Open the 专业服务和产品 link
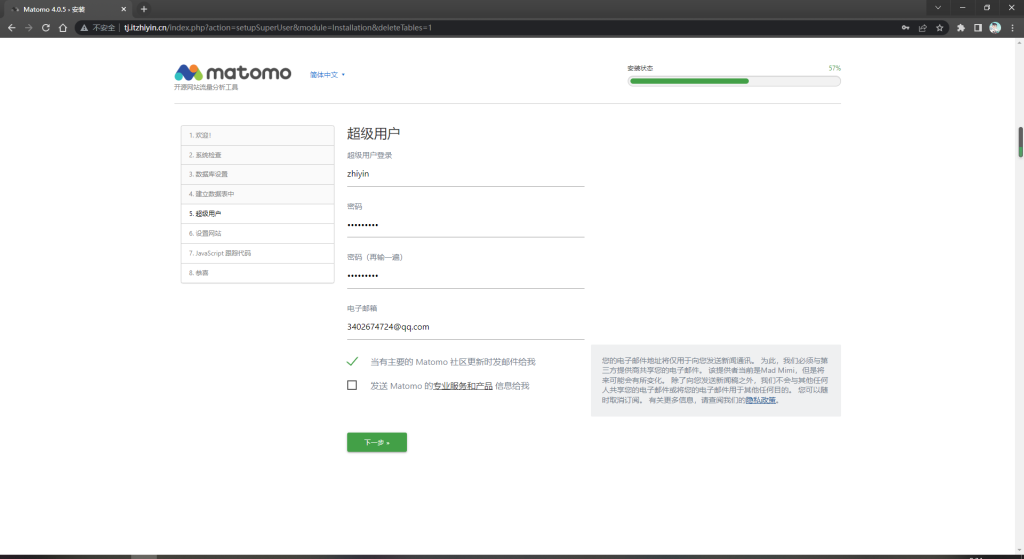Viewport: 1024px width, 559px height. 462,386
